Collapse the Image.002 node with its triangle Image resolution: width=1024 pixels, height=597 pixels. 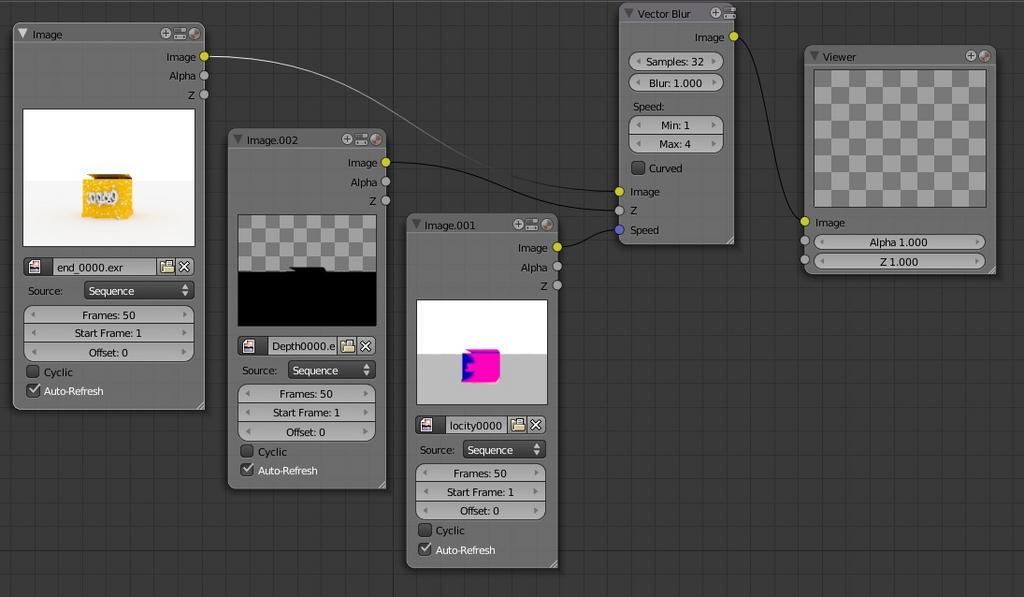[238, 139]
